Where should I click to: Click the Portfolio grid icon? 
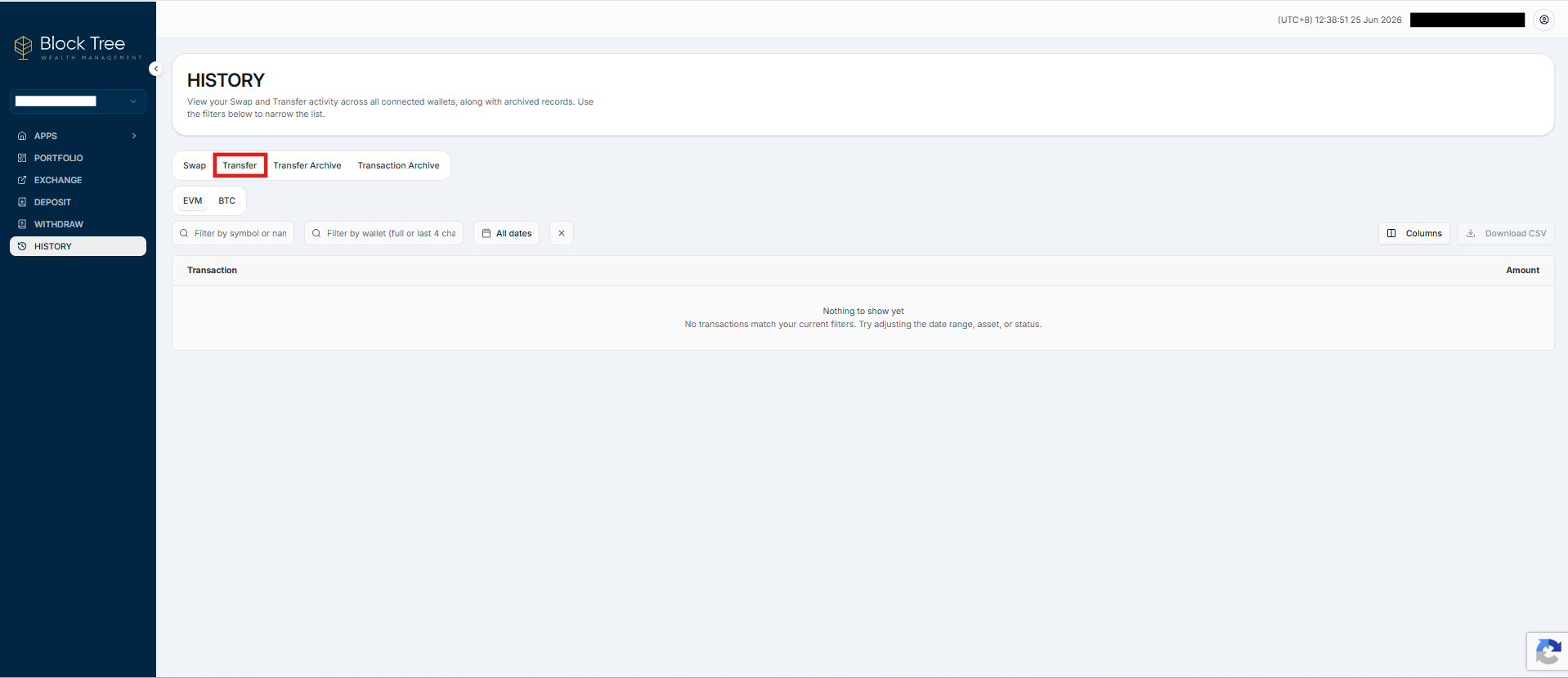pos(22,158)
